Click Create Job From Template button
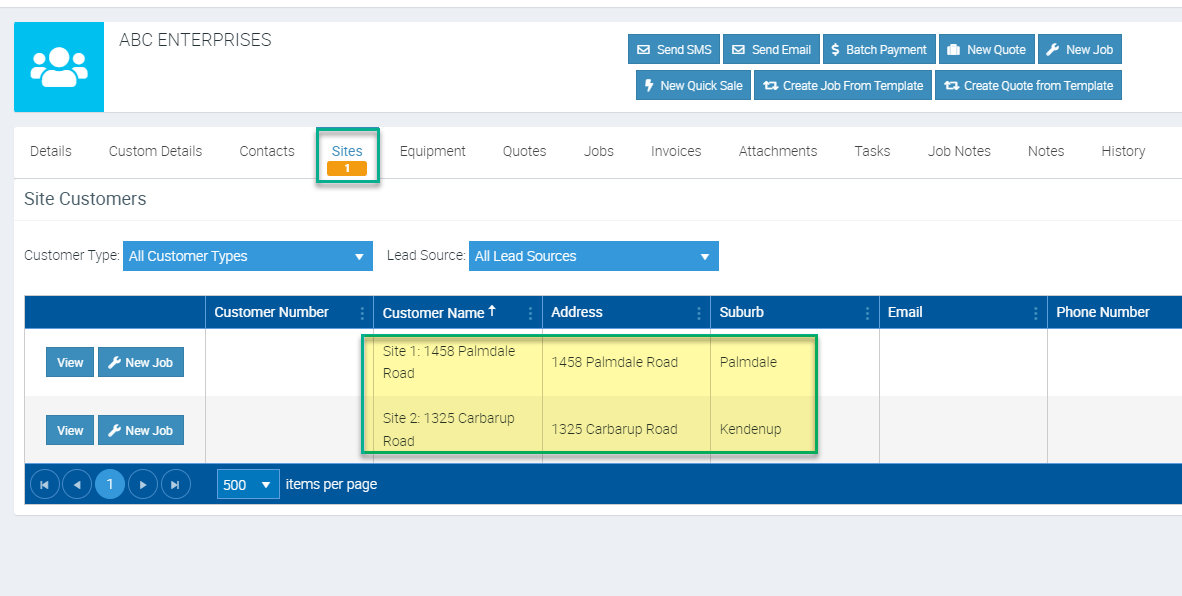 pyautogui.click(x=843, y=85)
